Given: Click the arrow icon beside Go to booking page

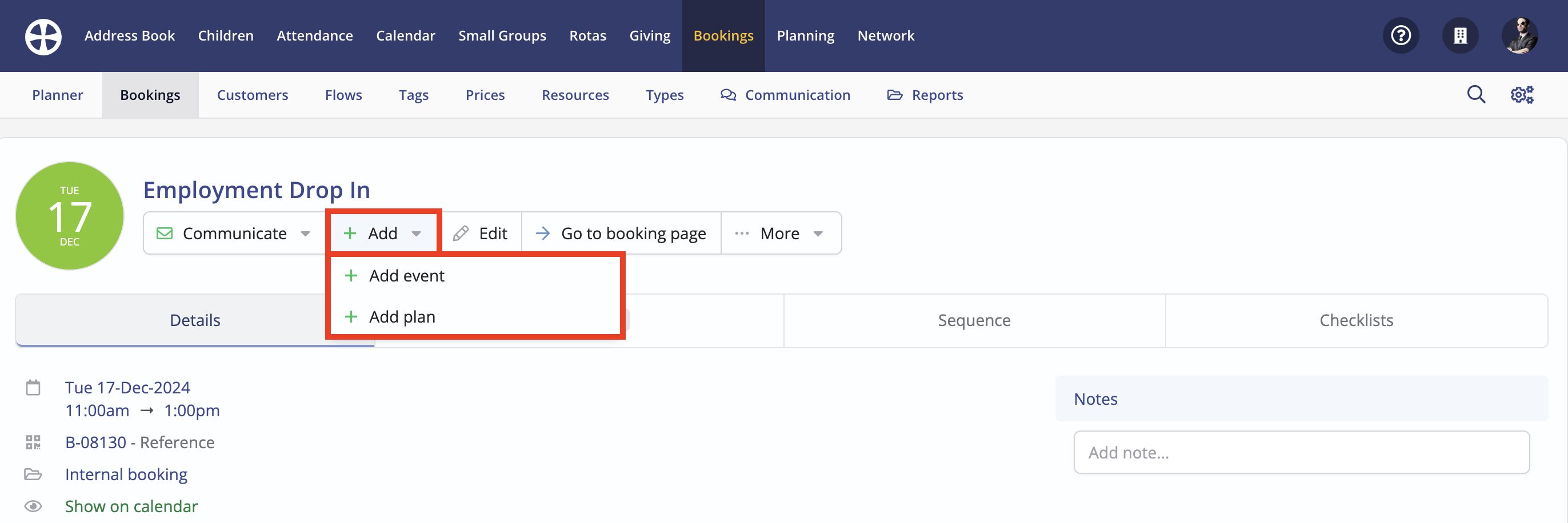Looking at the screenshot, I should click(543, 234).
